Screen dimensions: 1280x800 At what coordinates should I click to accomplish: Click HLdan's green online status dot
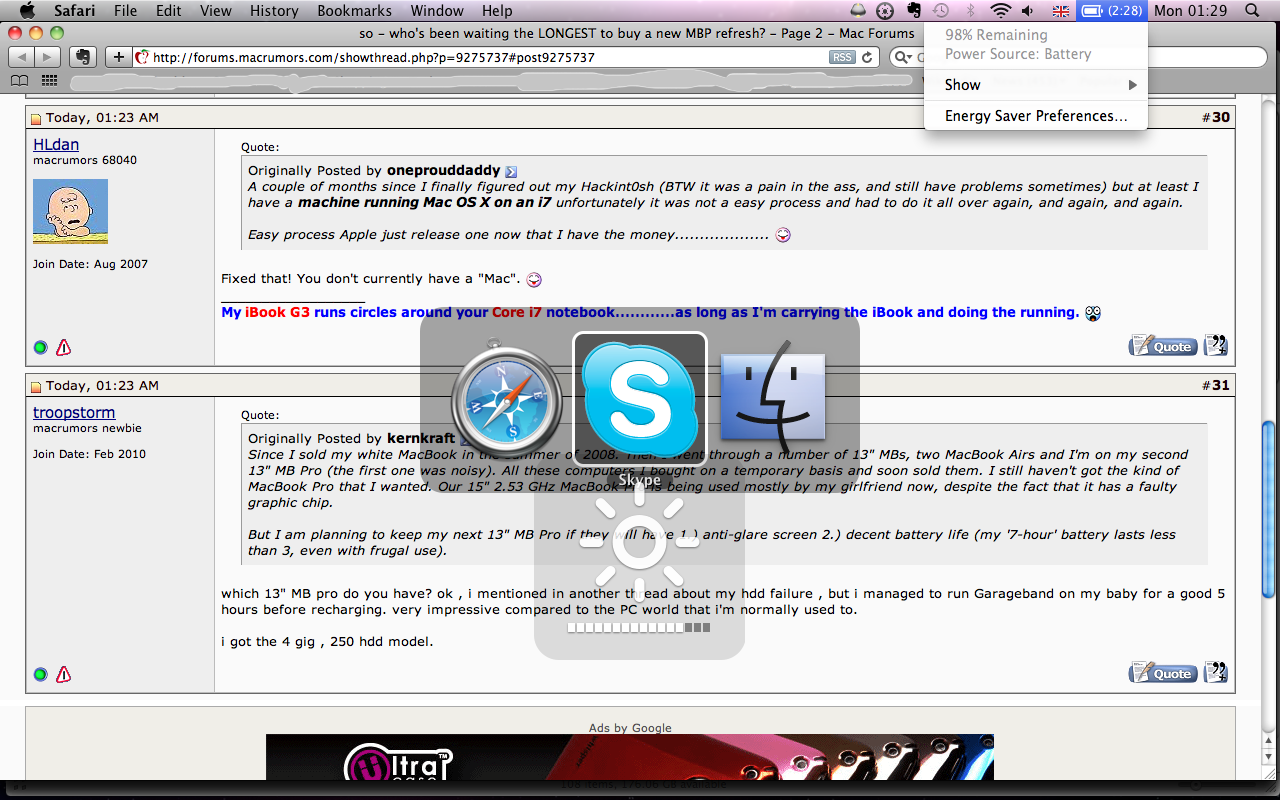[40, 348]
